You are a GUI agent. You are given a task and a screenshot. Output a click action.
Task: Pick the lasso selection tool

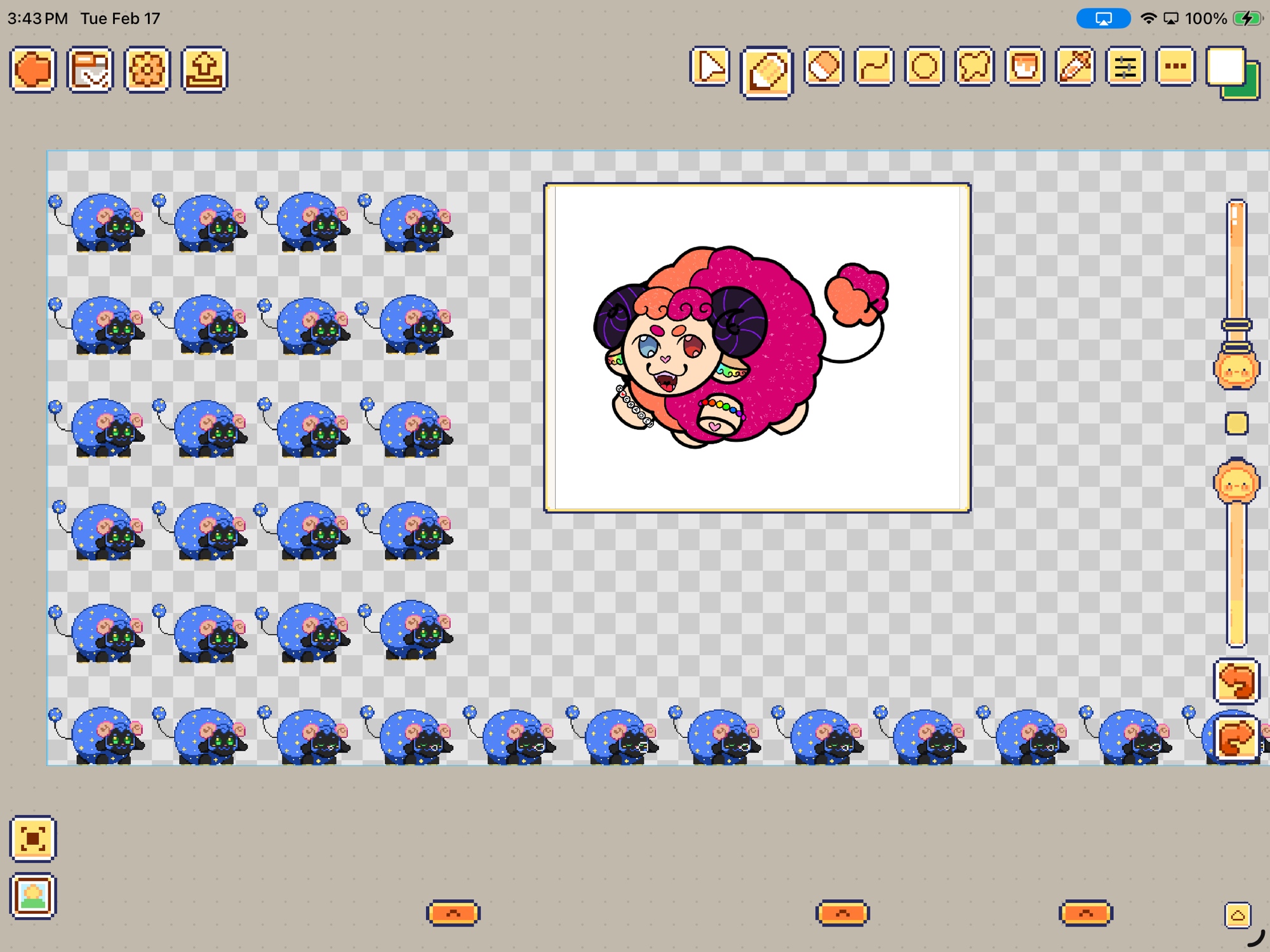(x=974, y=67)
